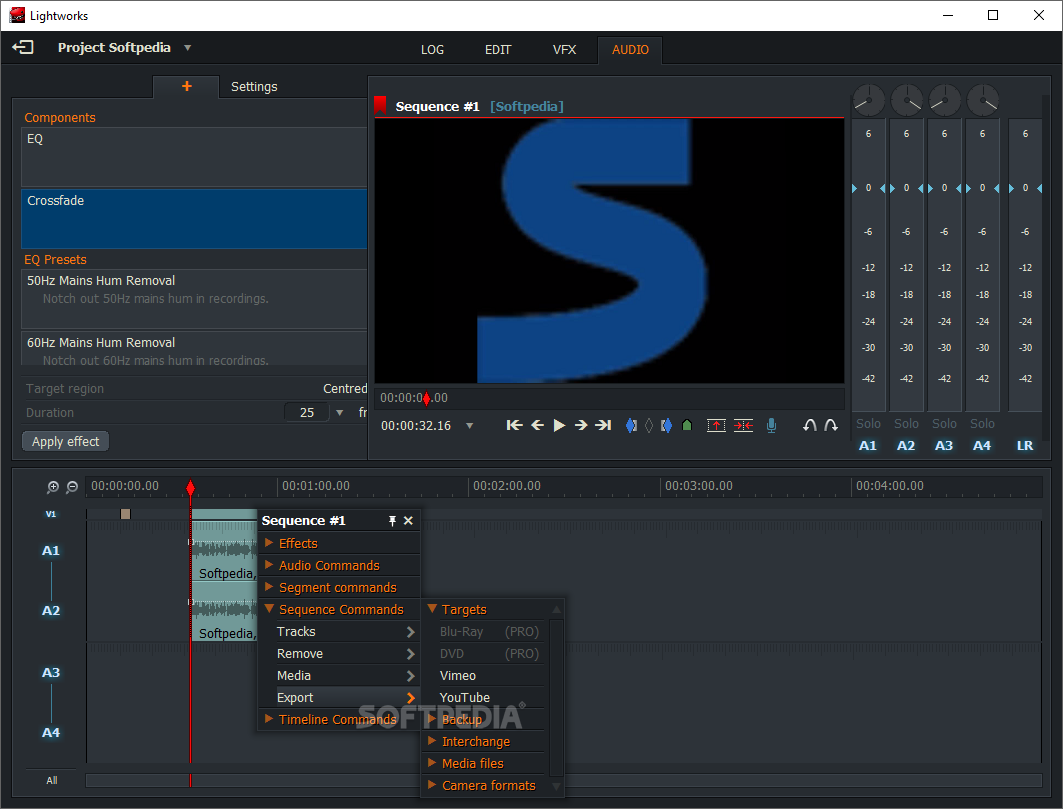The image size is (1063, 809).
Task: Solo mixer channel A4
Action: point(982,424)
